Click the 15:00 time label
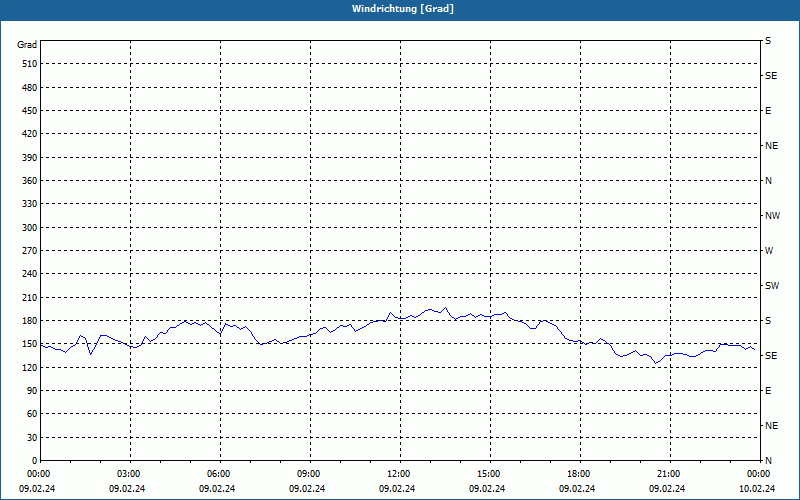Viewport: 800px width, 500px height. (x=490, y=474)
